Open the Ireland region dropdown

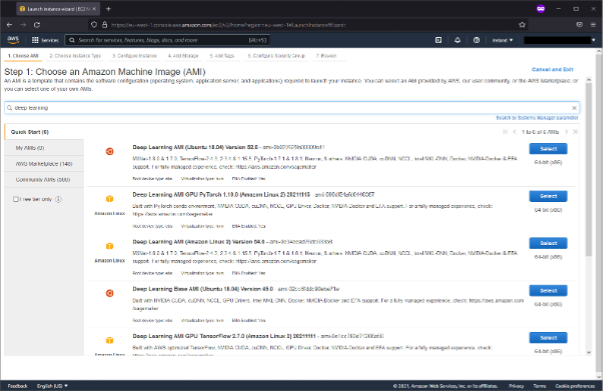[503, 40]
